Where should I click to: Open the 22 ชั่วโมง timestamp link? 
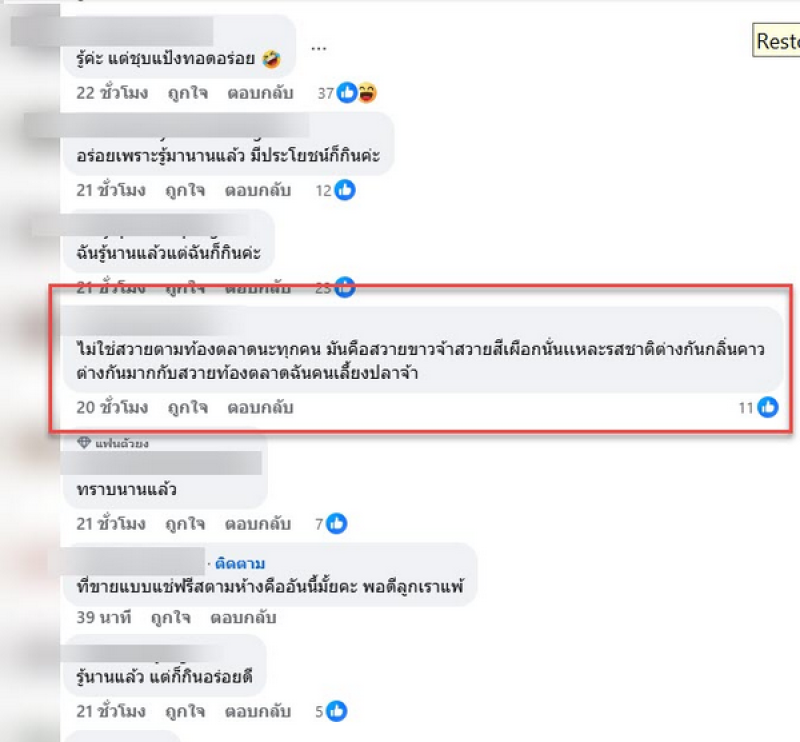click(x=112, y=94)
